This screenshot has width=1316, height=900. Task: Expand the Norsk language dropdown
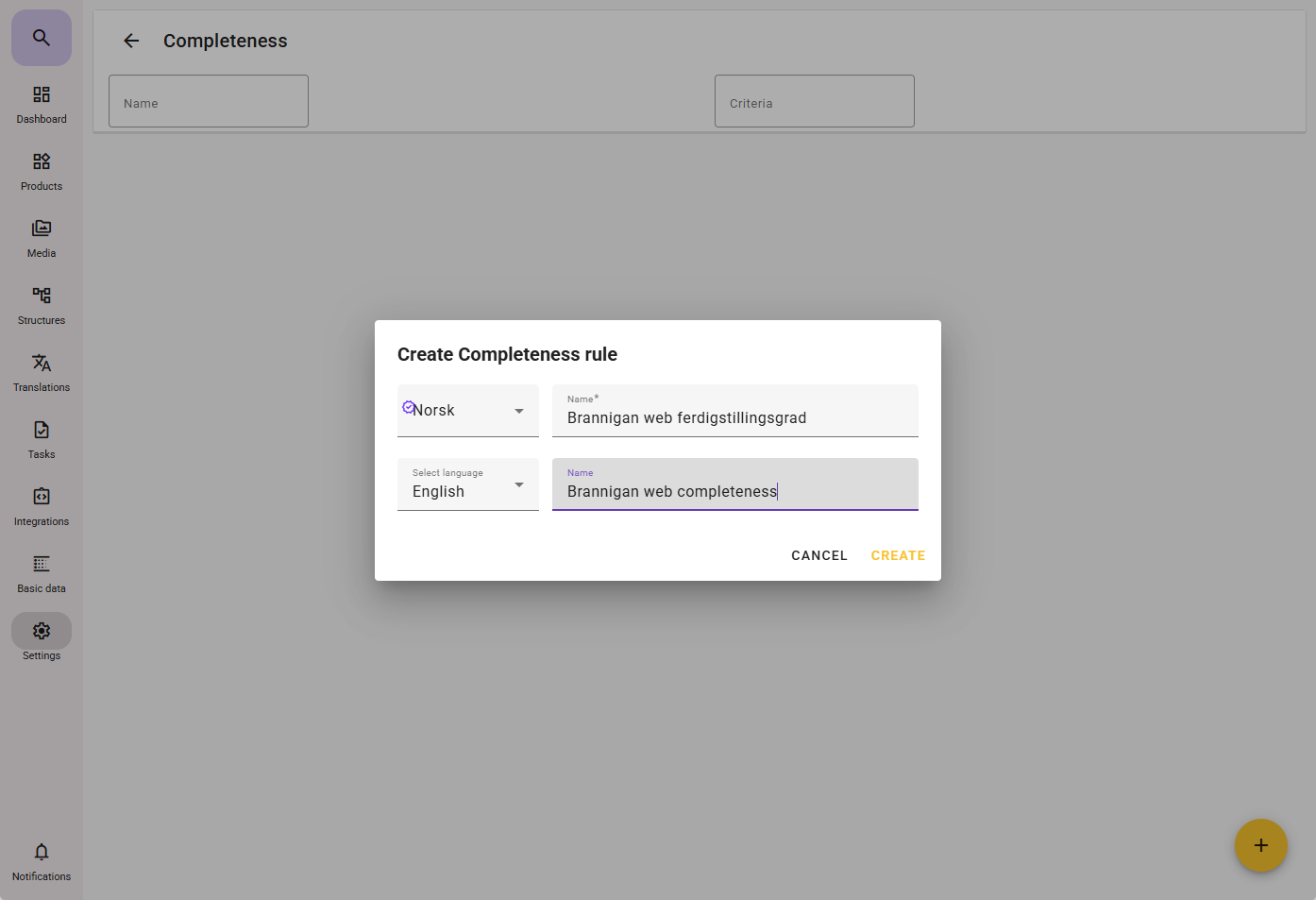[468, 411]
